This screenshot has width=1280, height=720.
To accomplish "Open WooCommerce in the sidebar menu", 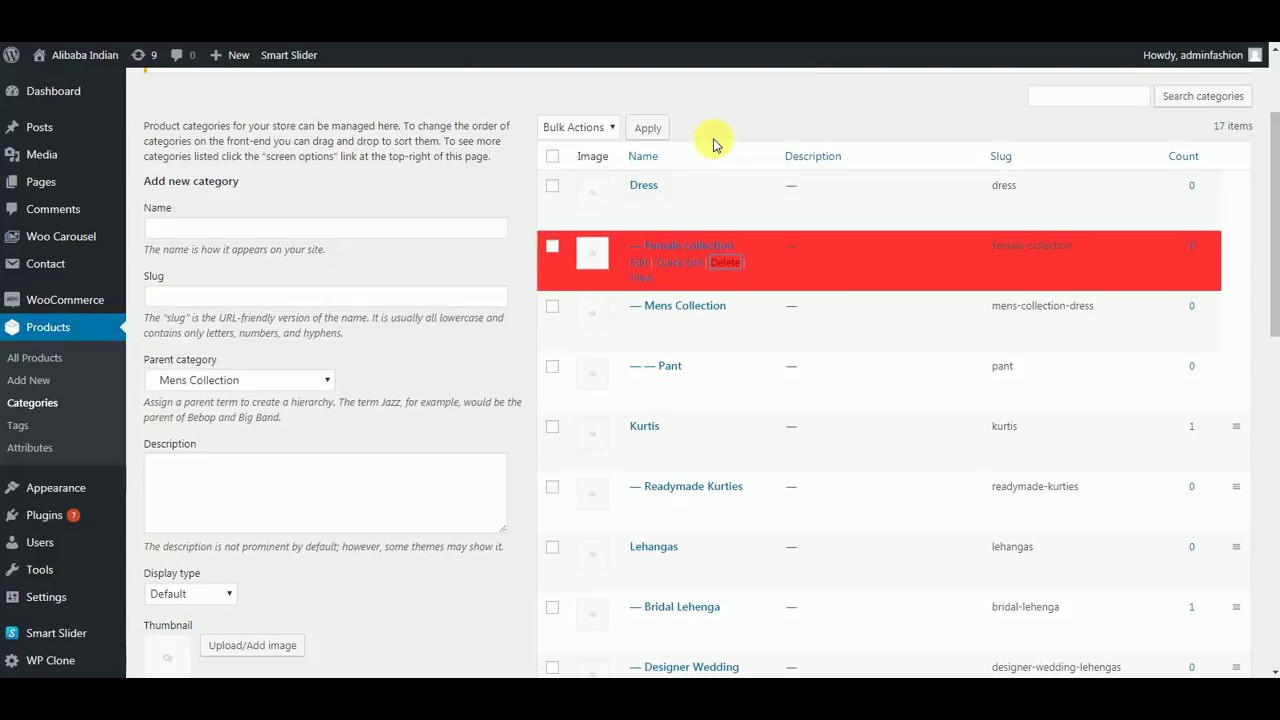I will 64,300.
